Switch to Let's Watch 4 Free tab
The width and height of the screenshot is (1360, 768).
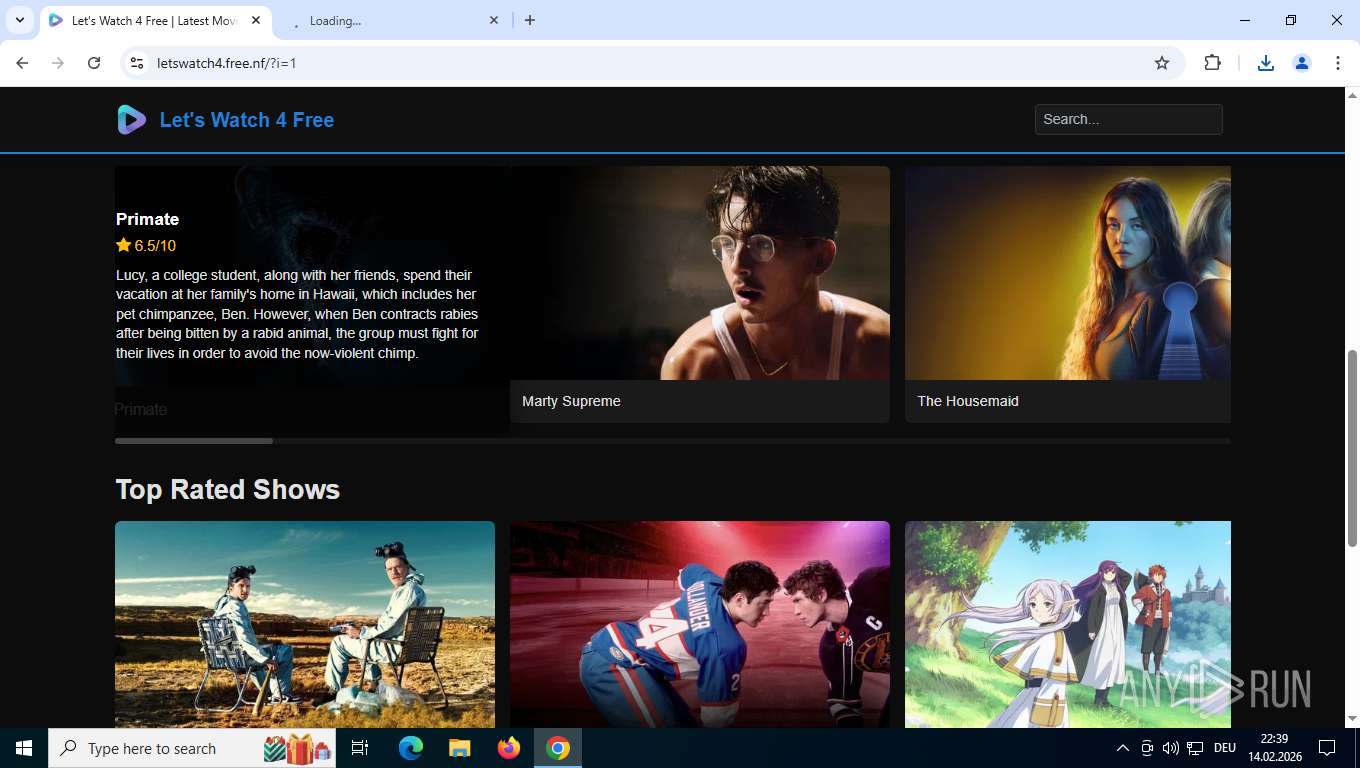click(155, 20)
